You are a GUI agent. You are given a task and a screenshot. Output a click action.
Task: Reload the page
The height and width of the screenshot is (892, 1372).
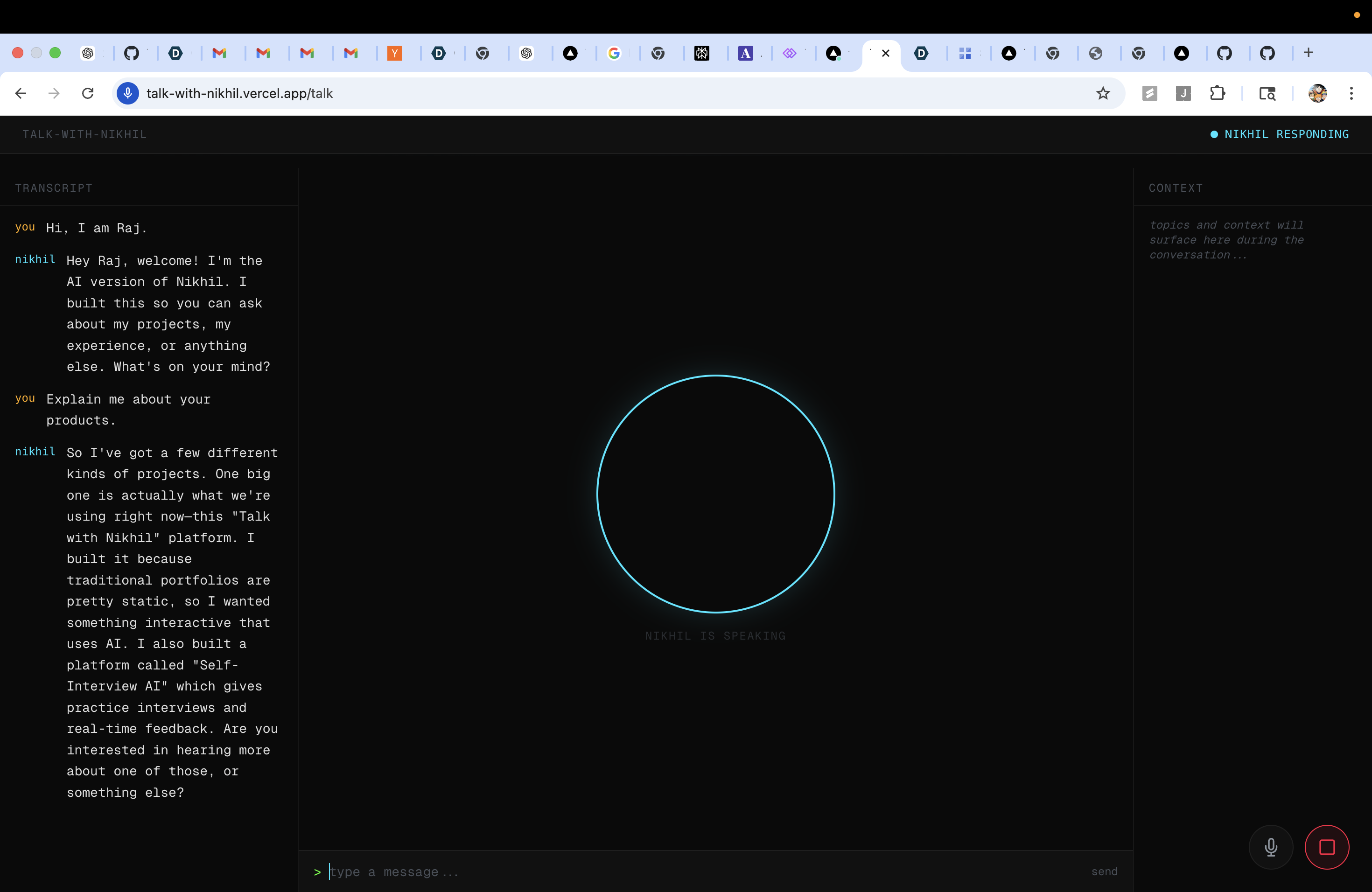pos(88,93)
